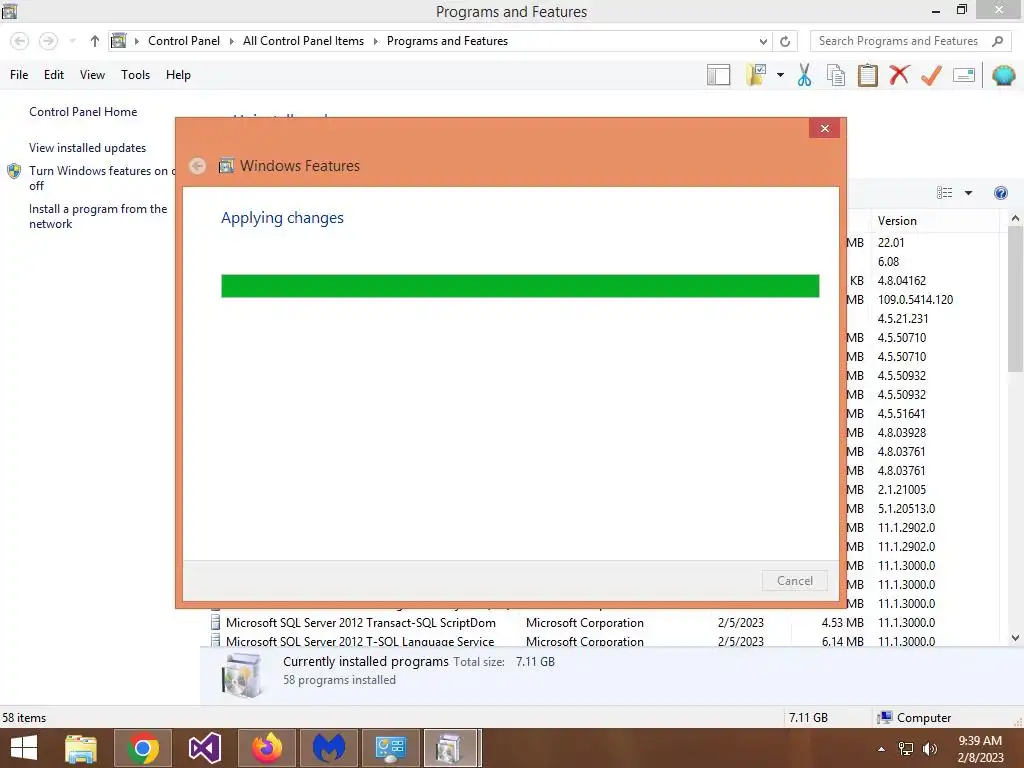Open File Explorer from taskbar
The height and width of the screenshot is (768, 1024).
(x=81, y=748)
